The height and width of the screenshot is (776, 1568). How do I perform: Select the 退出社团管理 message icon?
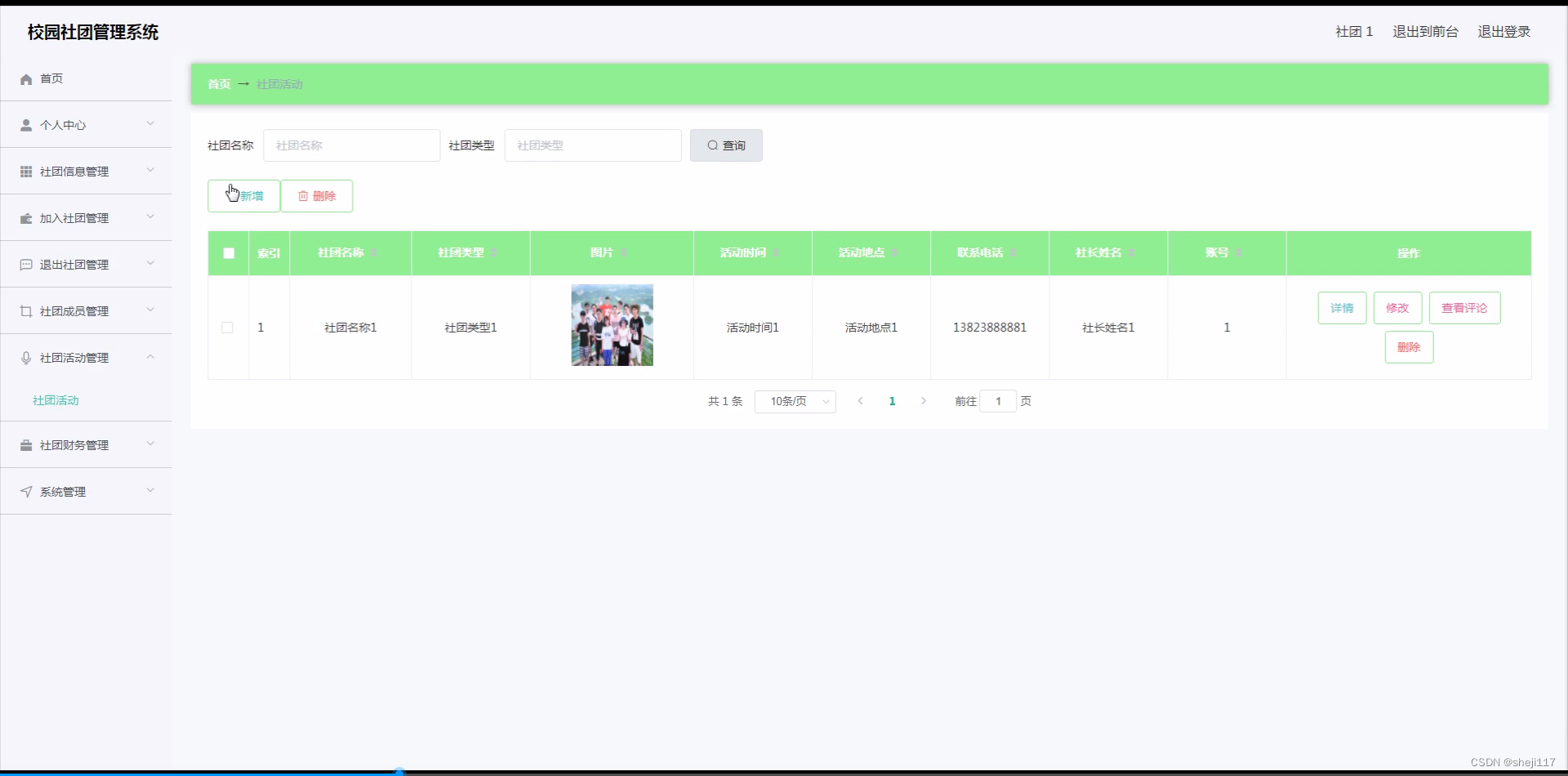(26, 264)
